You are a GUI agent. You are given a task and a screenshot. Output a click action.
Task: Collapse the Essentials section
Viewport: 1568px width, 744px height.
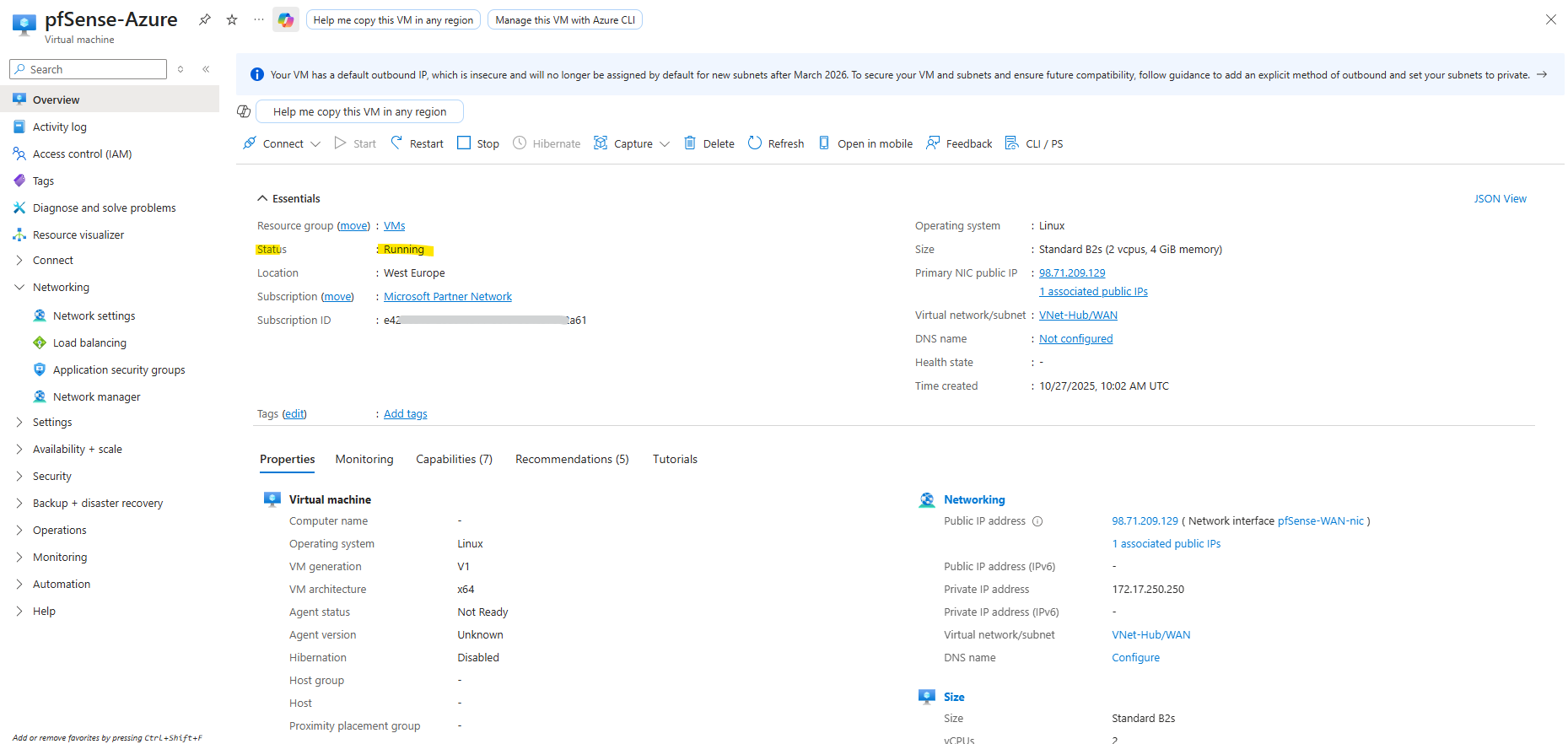262,198
